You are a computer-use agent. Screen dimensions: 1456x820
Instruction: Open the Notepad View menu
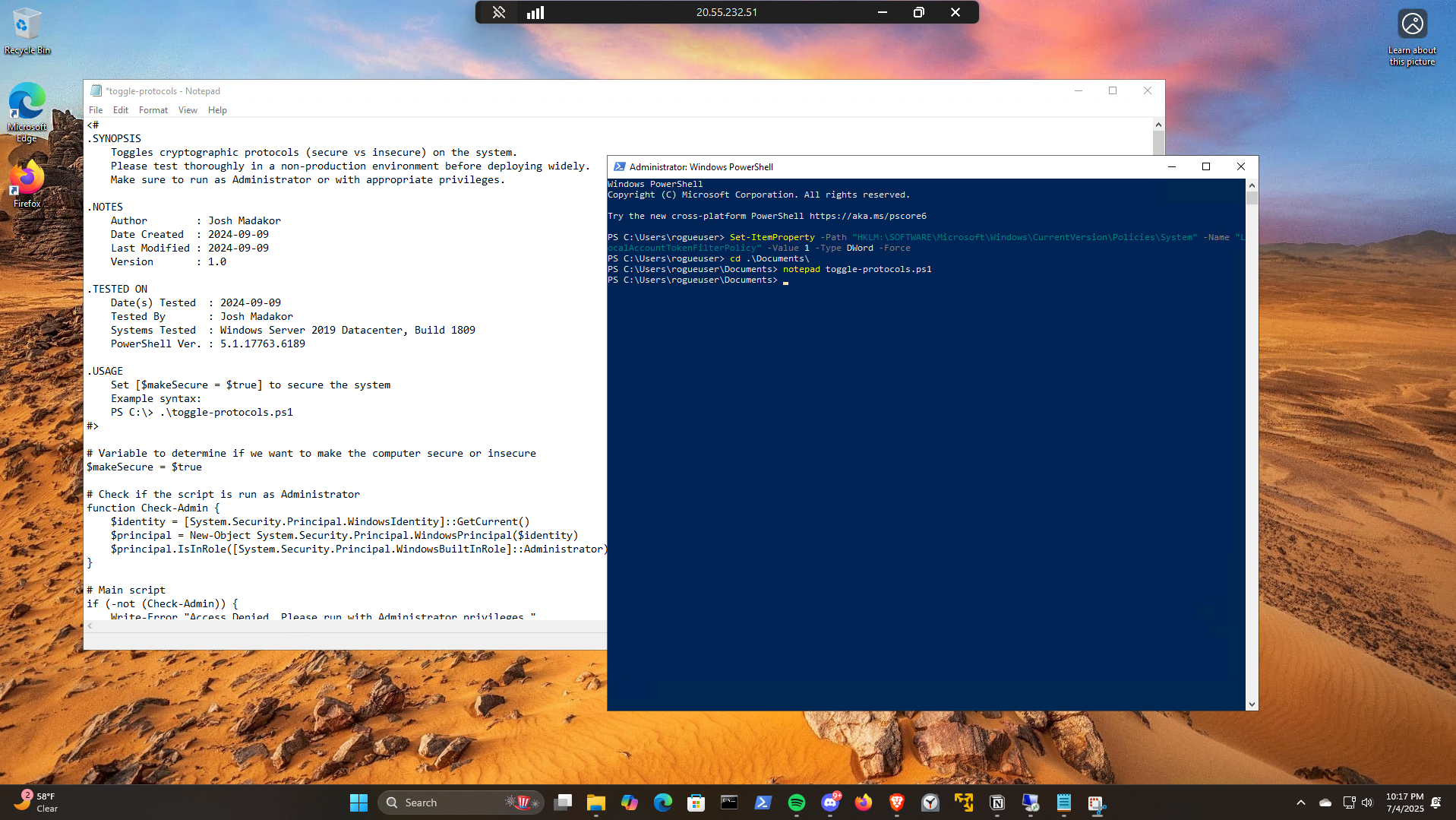point(188,110)
